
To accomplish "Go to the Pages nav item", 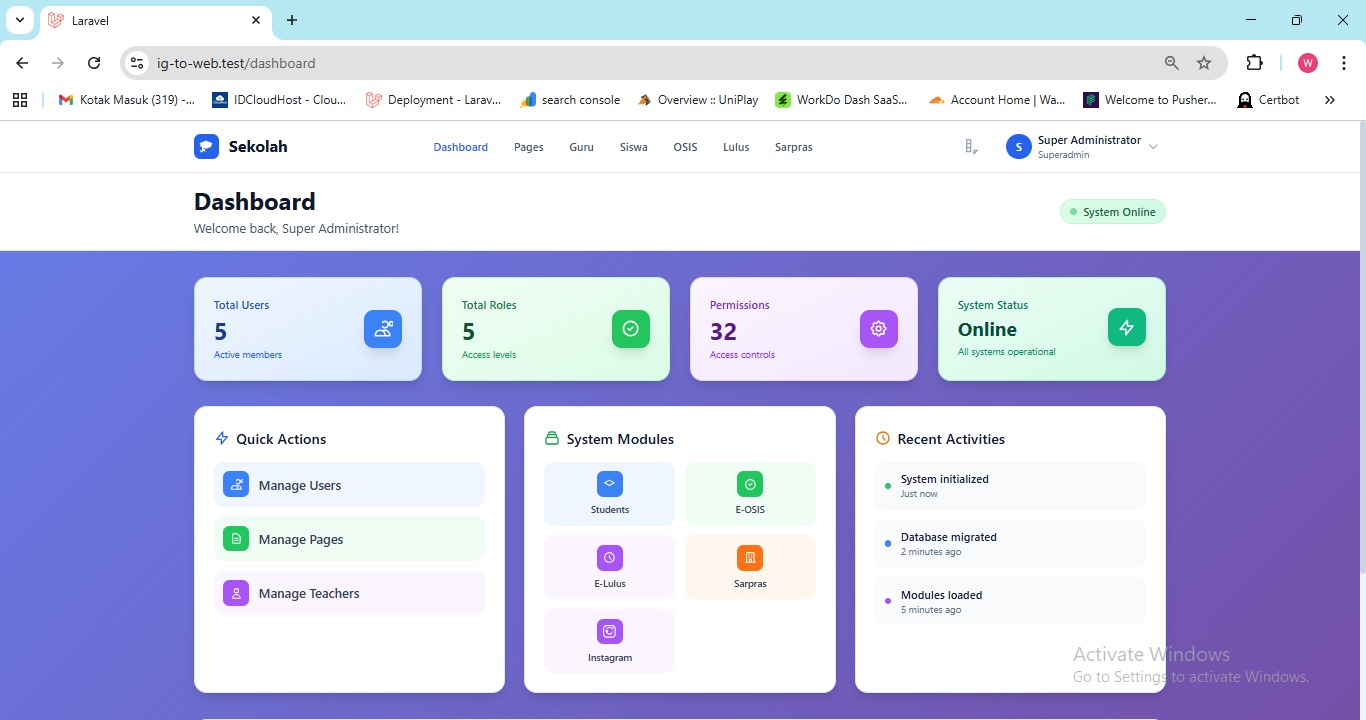I will [529, 147].
